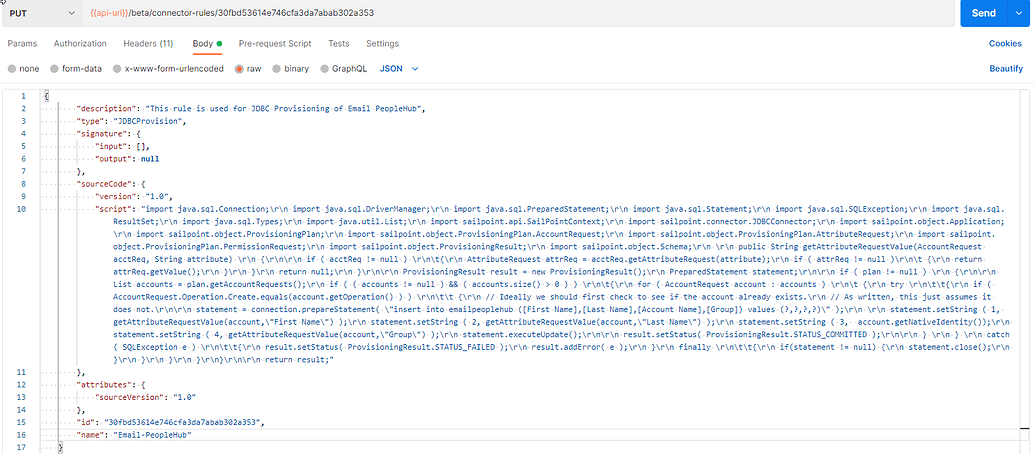Switch to the Tests tab
Image resolution: width=1035 pixels, height=454 pixels.
[x=339, y=44]
